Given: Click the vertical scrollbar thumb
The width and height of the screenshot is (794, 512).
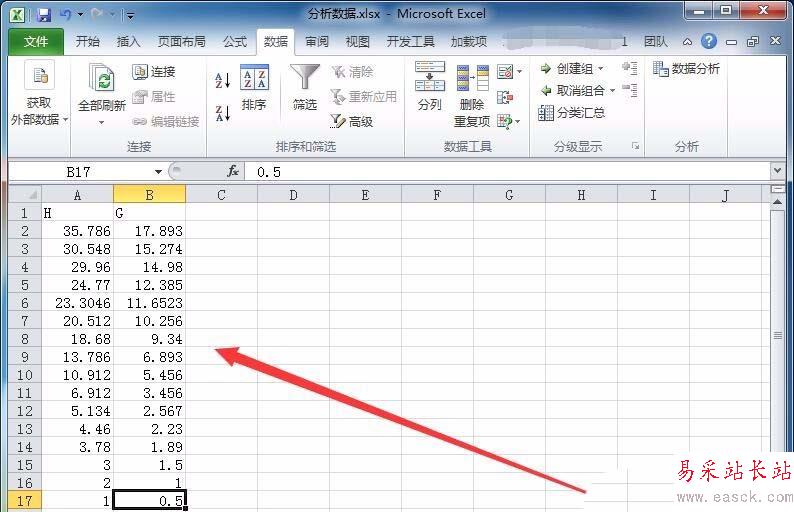Looking at the screenshot, I should click(x=778, y=335).
